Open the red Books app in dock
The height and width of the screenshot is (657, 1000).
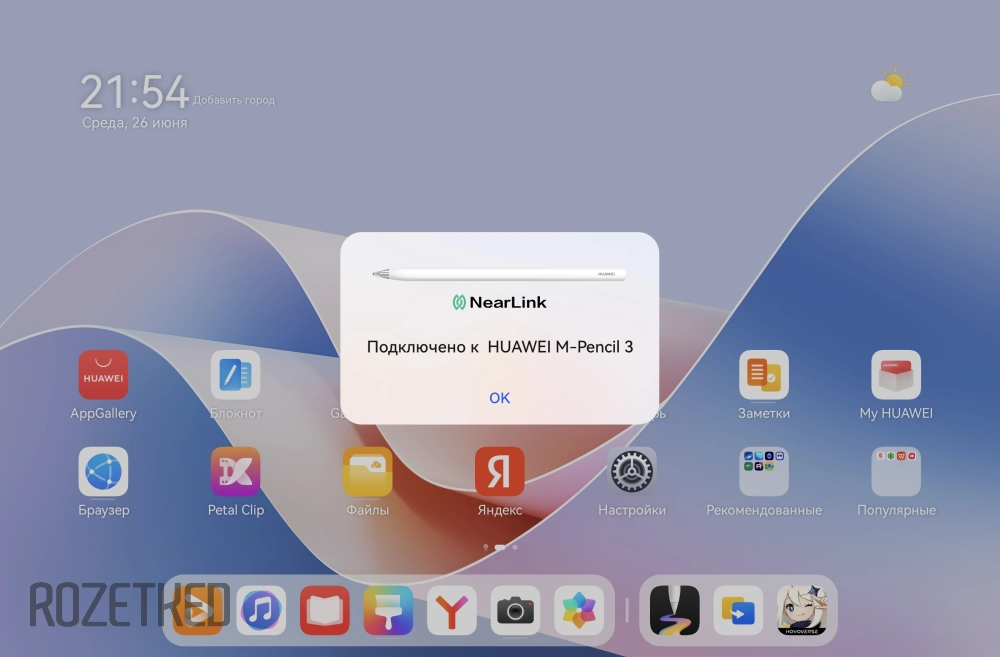[x=325, y=610]
